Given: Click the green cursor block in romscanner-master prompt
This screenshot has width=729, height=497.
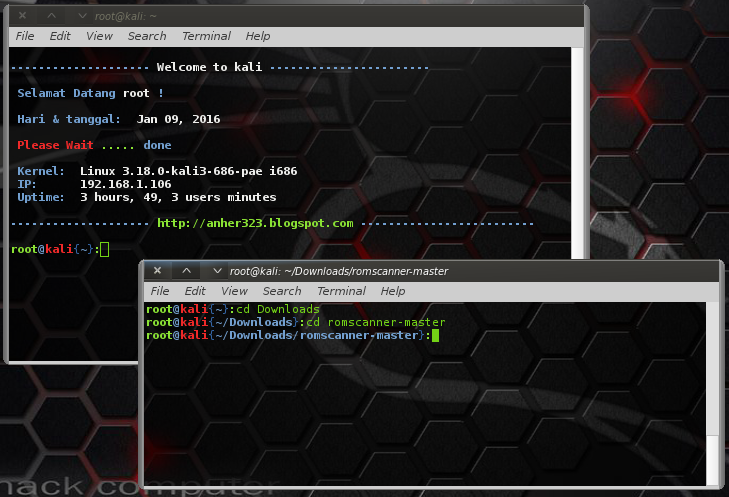Looking at the screenshot, I should point(435,335).
